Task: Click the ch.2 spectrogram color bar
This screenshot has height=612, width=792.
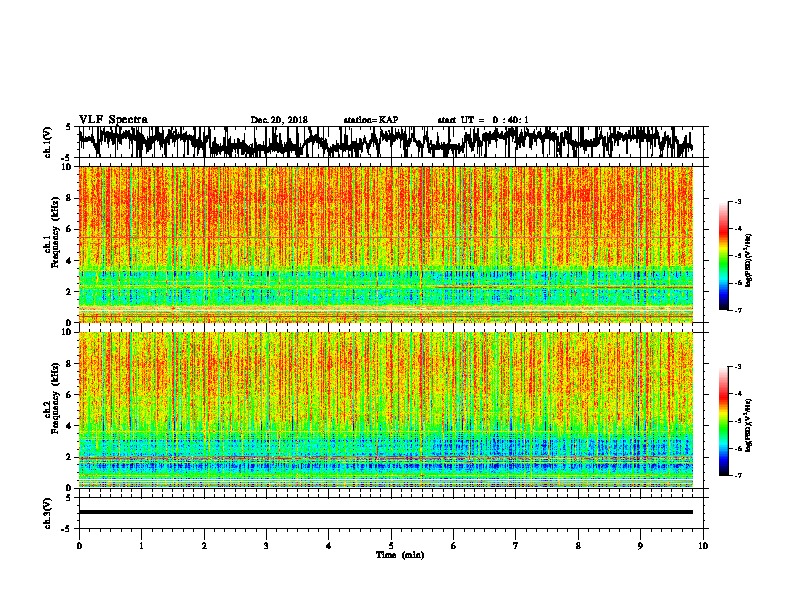Action: point(723,421)
